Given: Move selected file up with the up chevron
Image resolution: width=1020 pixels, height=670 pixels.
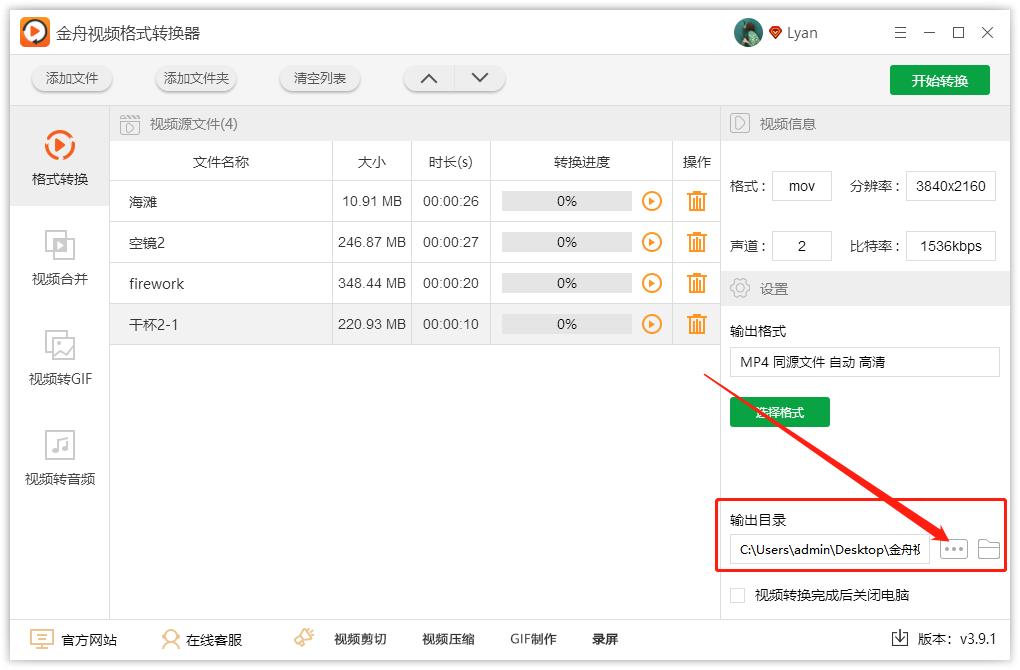Looking at the screenshot, I should [x=429, y=77].
